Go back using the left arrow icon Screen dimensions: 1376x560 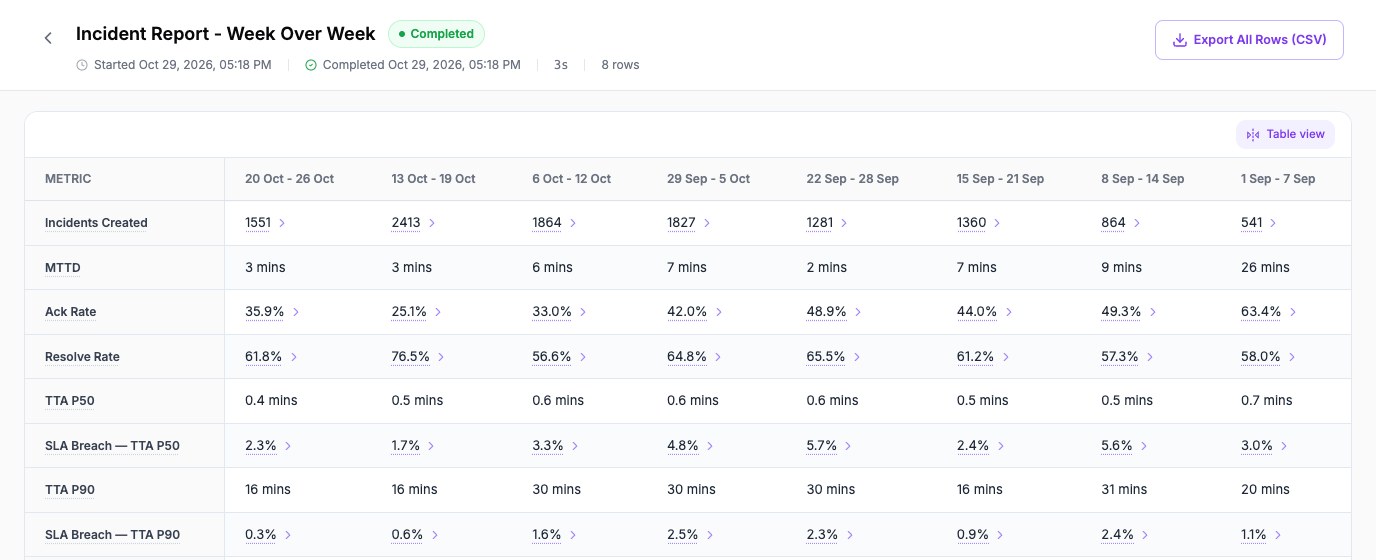point(48,38)
